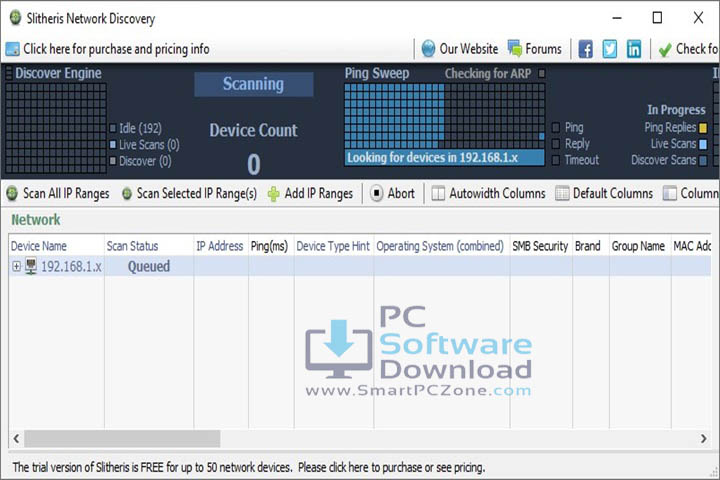Open the Our Website link
Image resolution: width=720 pixels, height=480 pixels.
(x=469, y=49)
